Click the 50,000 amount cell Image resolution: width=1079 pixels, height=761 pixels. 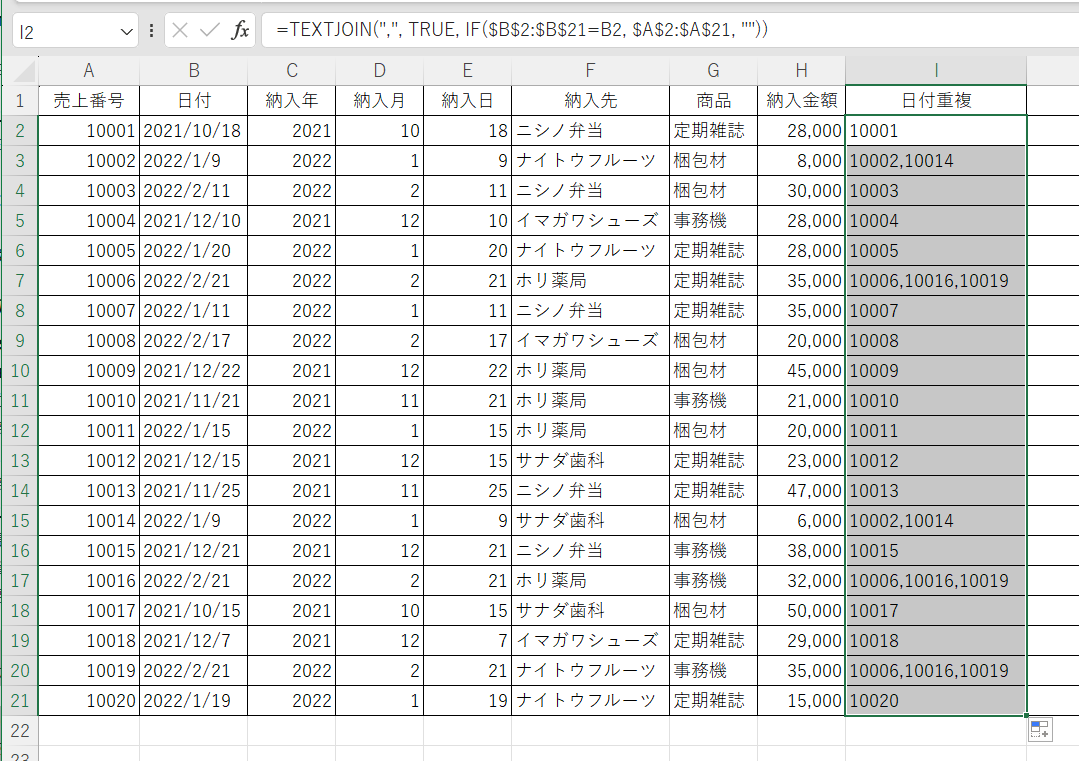click(801, 611)
